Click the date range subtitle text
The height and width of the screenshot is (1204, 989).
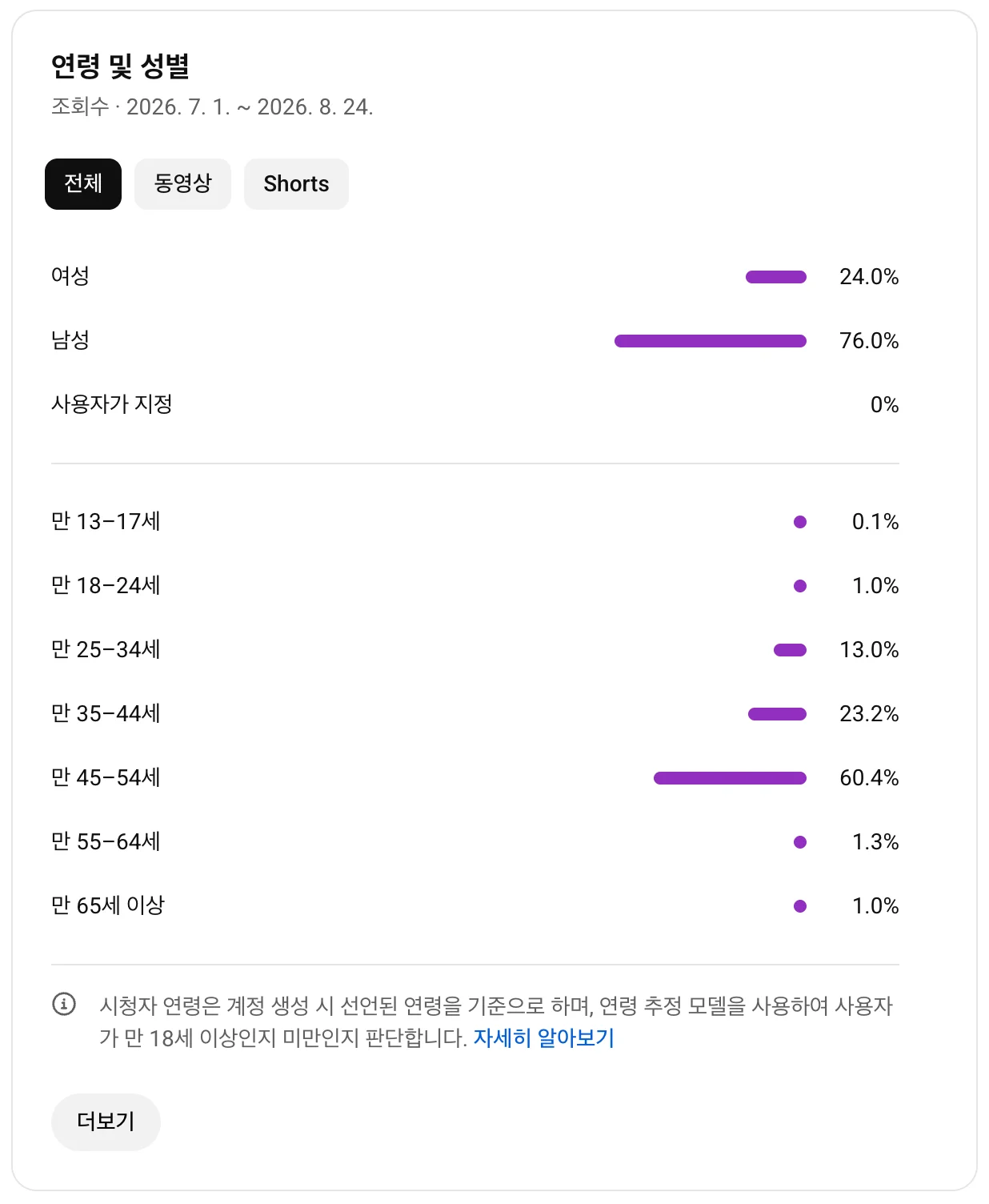tap(212, 107)
